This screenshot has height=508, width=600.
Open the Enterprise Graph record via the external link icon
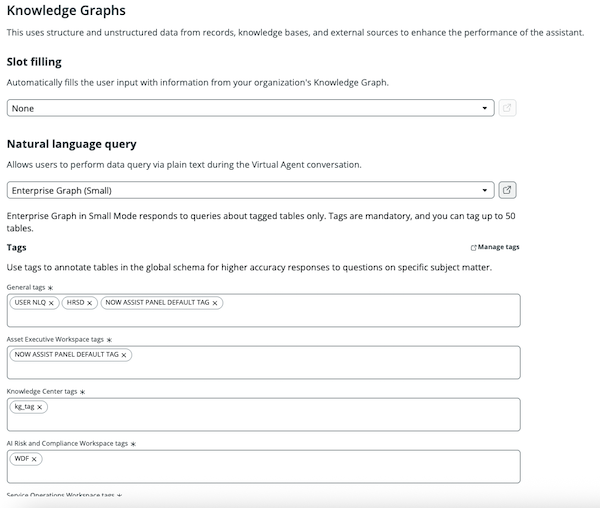point(507,190)
